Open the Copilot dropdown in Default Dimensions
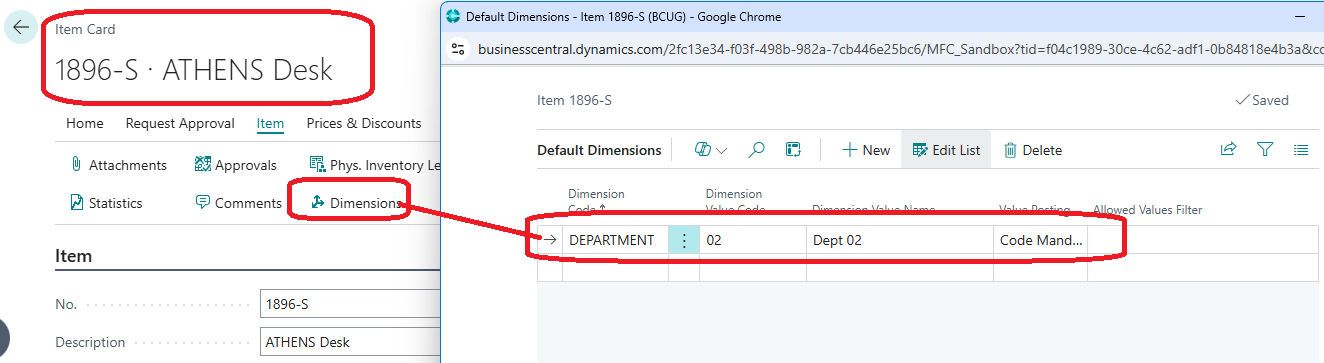Screen dimensions: 1324x363 click(x=711, y=150)
